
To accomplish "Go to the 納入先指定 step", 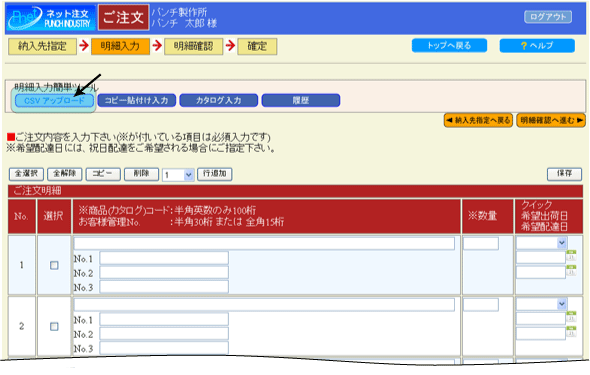I will pos(43,46).
